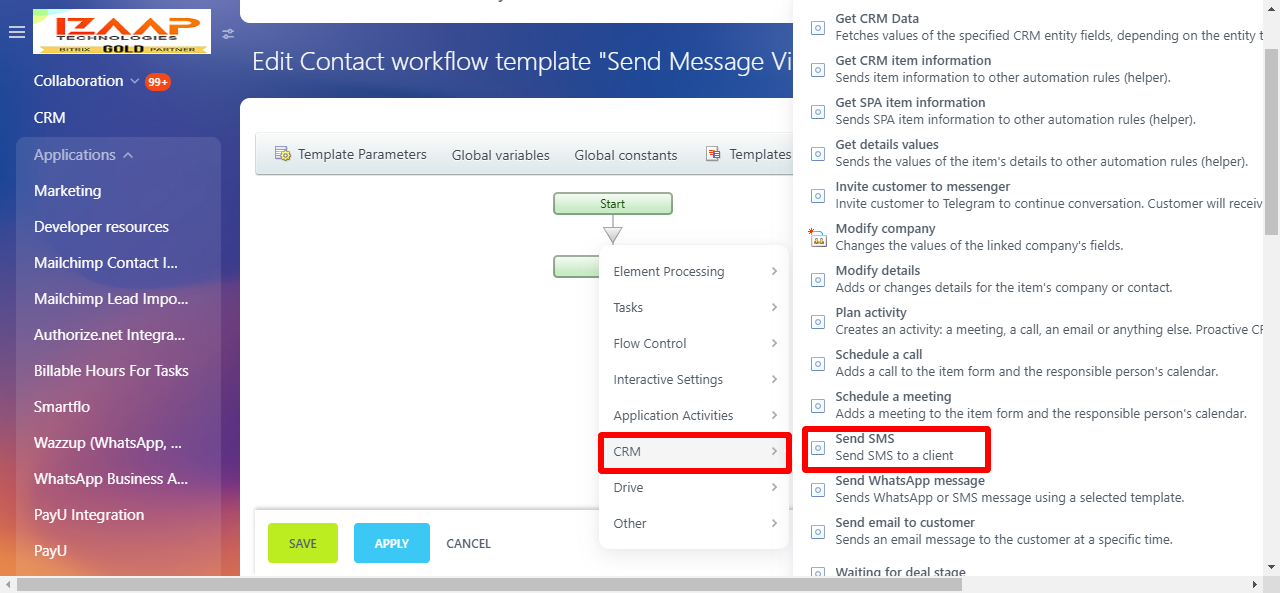Expand the Collaboration sidebar menu

pyautogui.click(x=134, y=81)
